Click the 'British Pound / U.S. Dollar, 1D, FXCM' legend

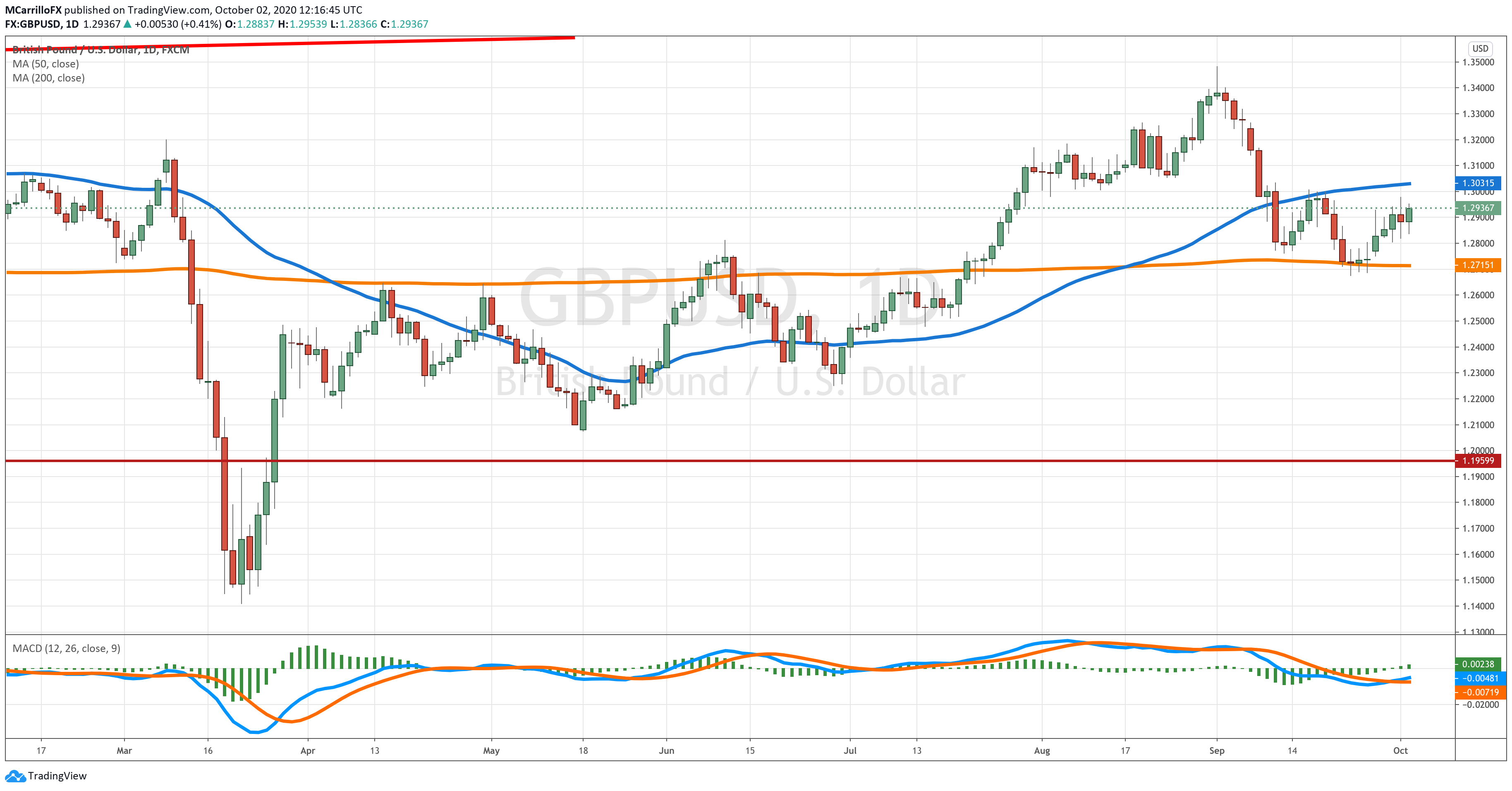point(101,50)
